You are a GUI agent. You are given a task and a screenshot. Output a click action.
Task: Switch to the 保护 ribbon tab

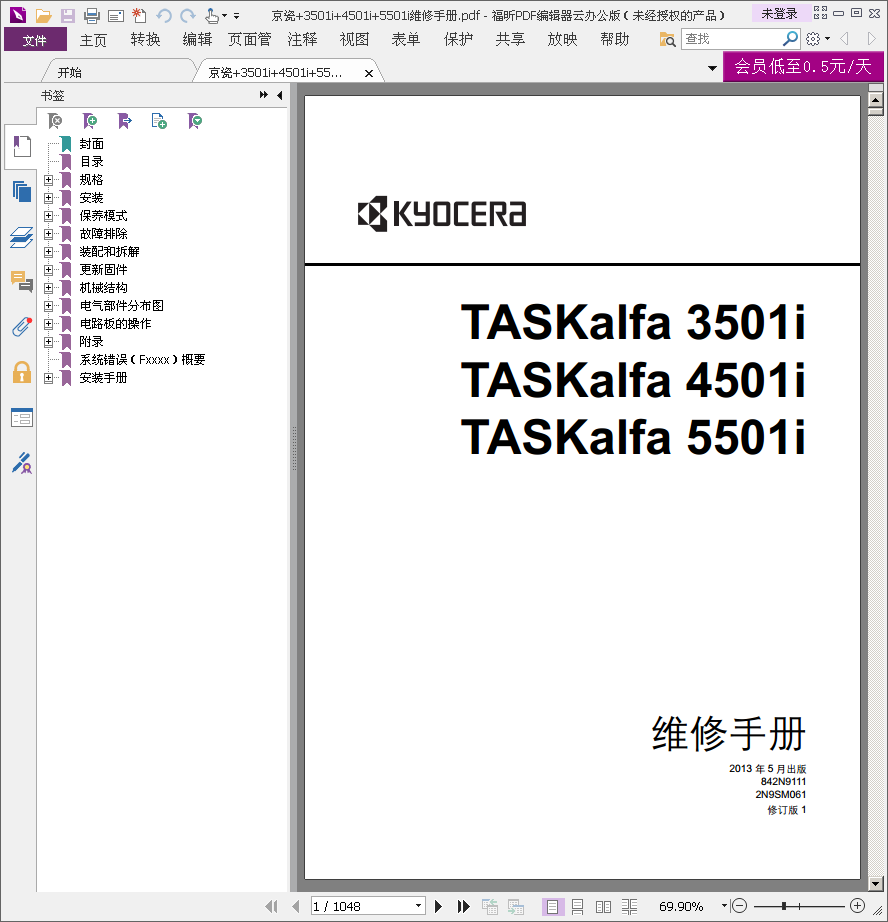[x=458, y=39]
